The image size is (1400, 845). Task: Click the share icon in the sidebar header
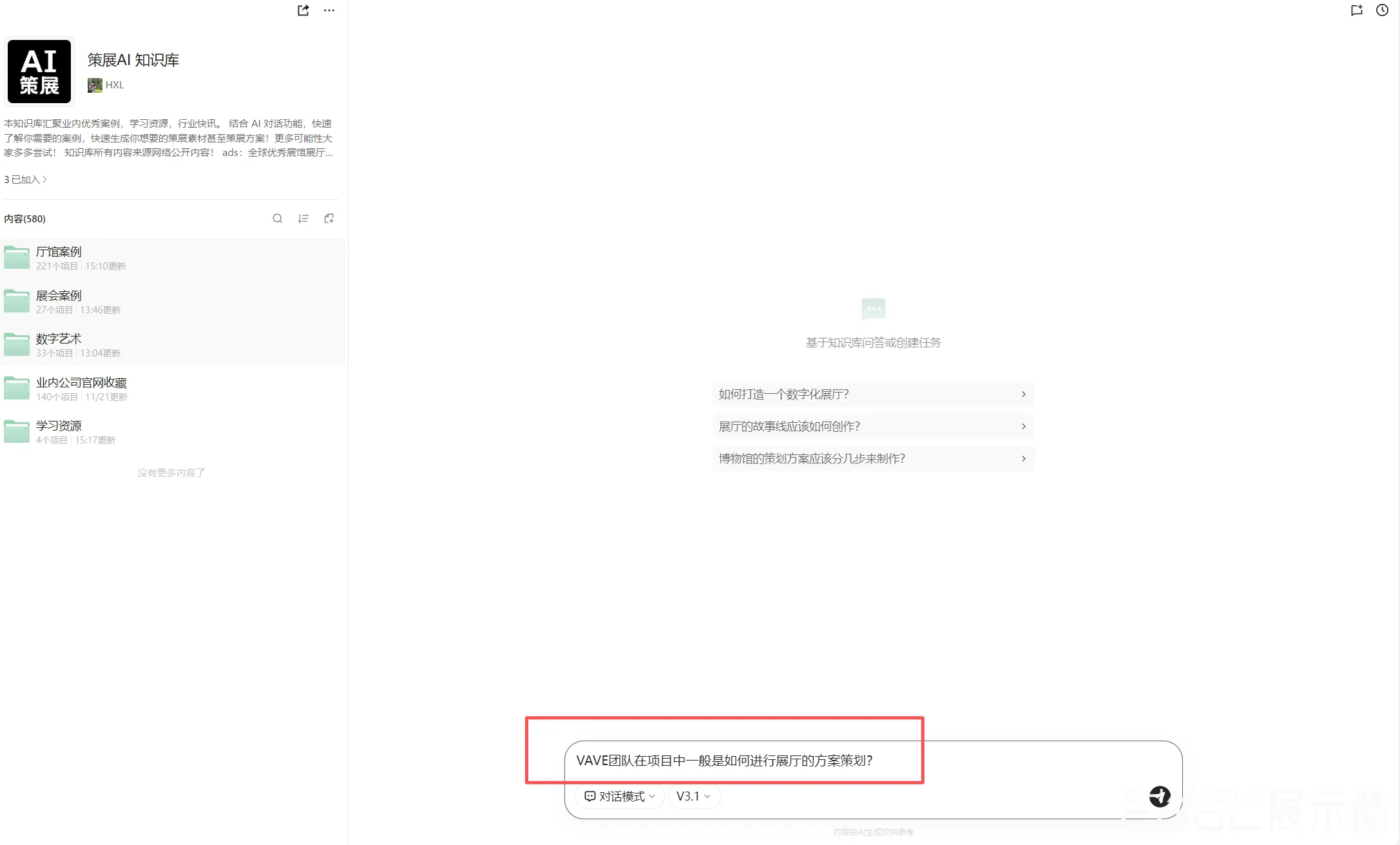click(303, 10)
